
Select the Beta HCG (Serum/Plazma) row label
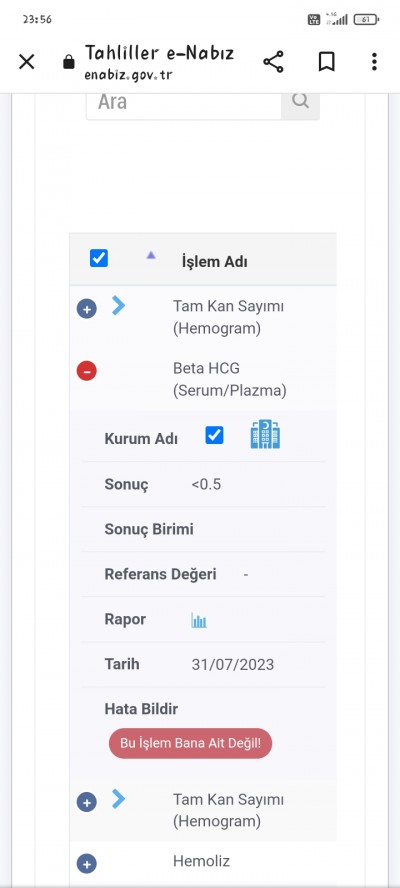[x=229, y=379]
